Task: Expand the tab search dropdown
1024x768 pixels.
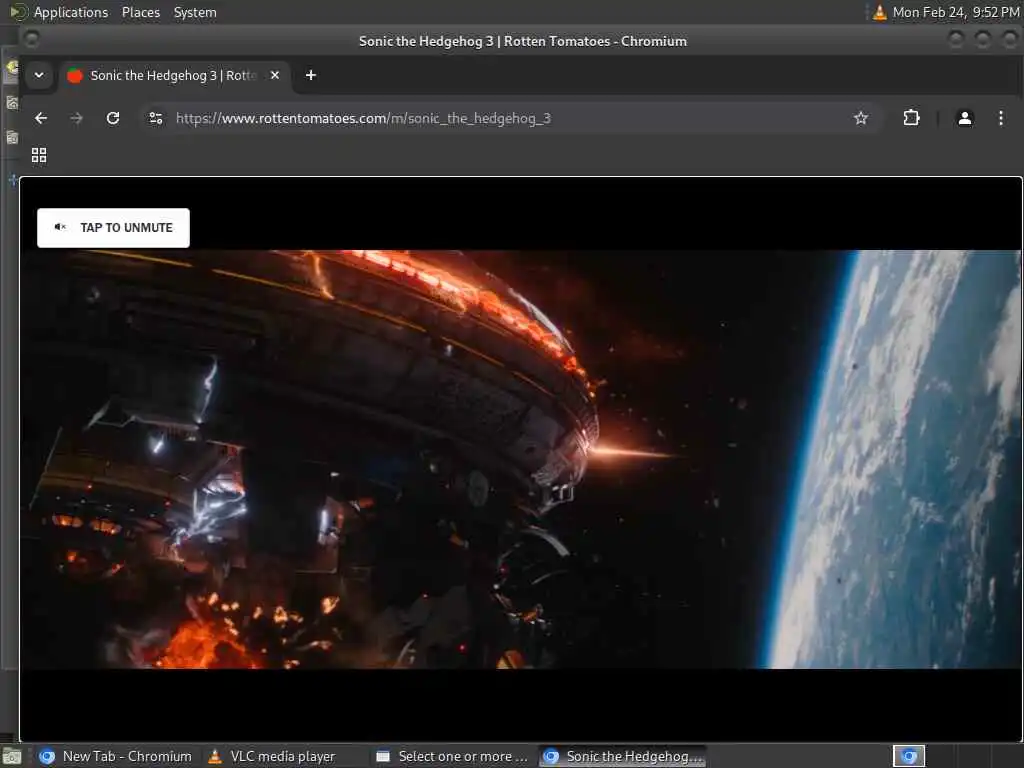Action: pyautogui.click(x=39, y=75)
